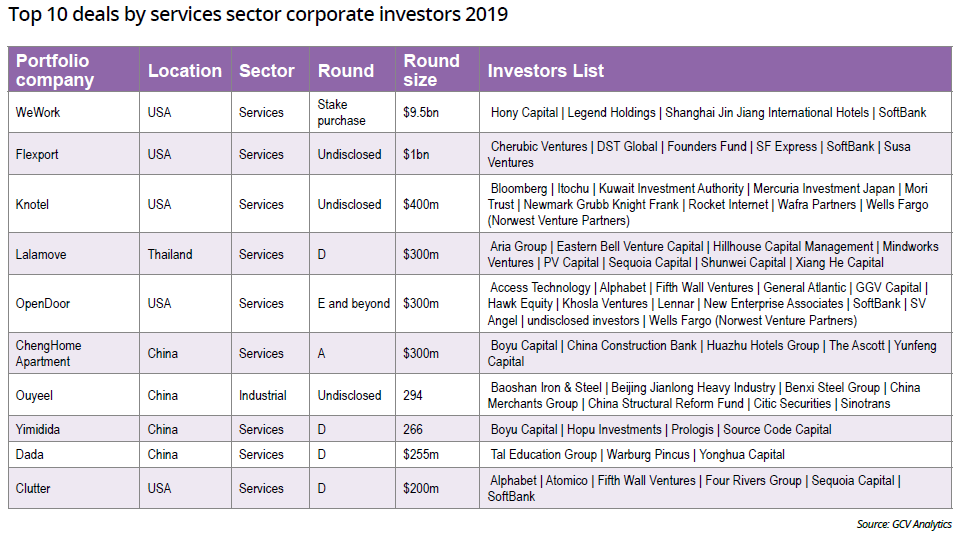Click the "Sector" column header
Viewport: 960px width, 535px height.
(x=266, y=71)
